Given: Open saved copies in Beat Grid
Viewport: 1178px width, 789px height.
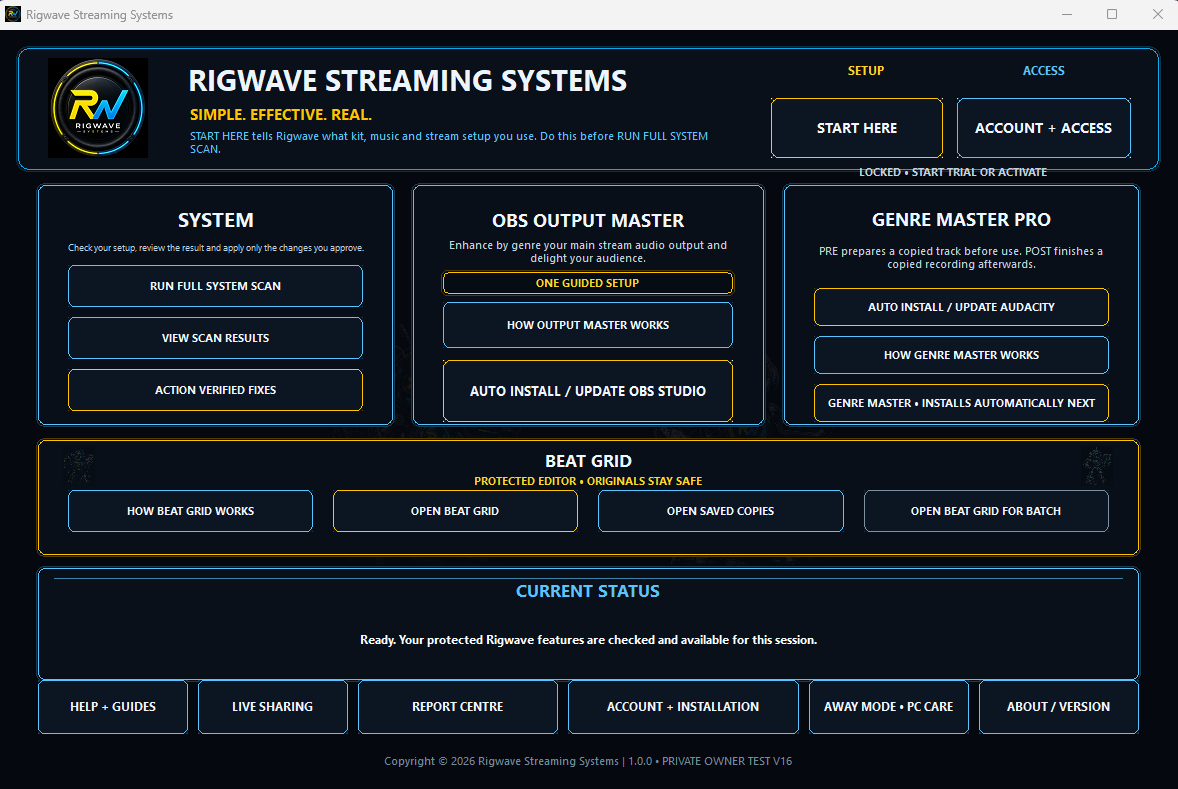Looking at the screenshot, I should pos(720,511).
